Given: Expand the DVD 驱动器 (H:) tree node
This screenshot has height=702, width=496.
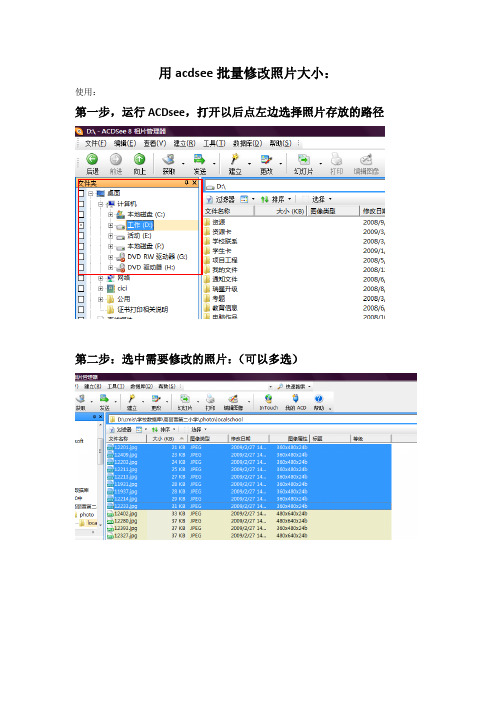Looking at the screenshot, I should (x=110, y=267).
